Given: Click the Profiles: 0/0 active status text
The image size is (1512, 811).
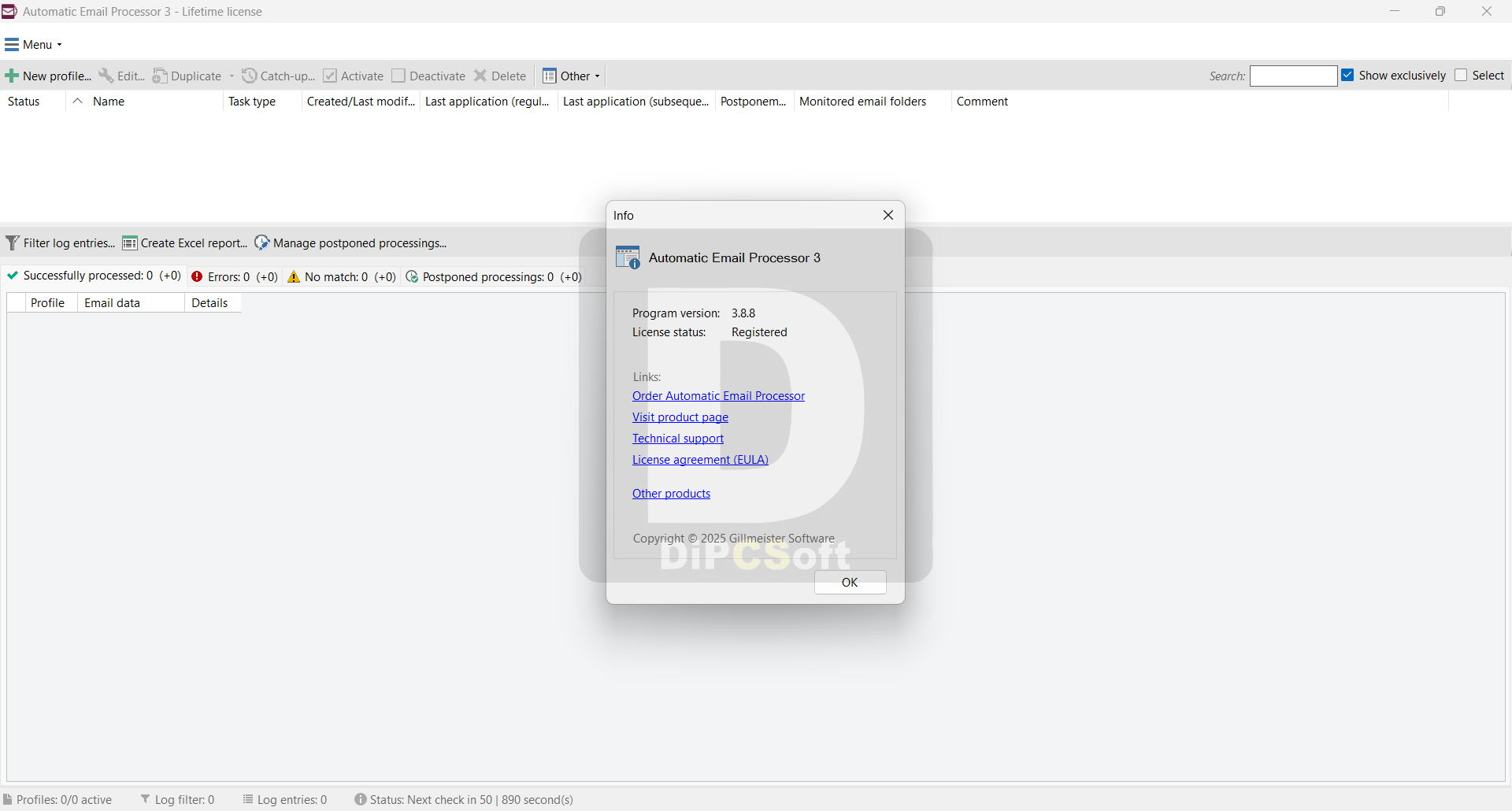Looking at the screenshot, I should 65,799.
